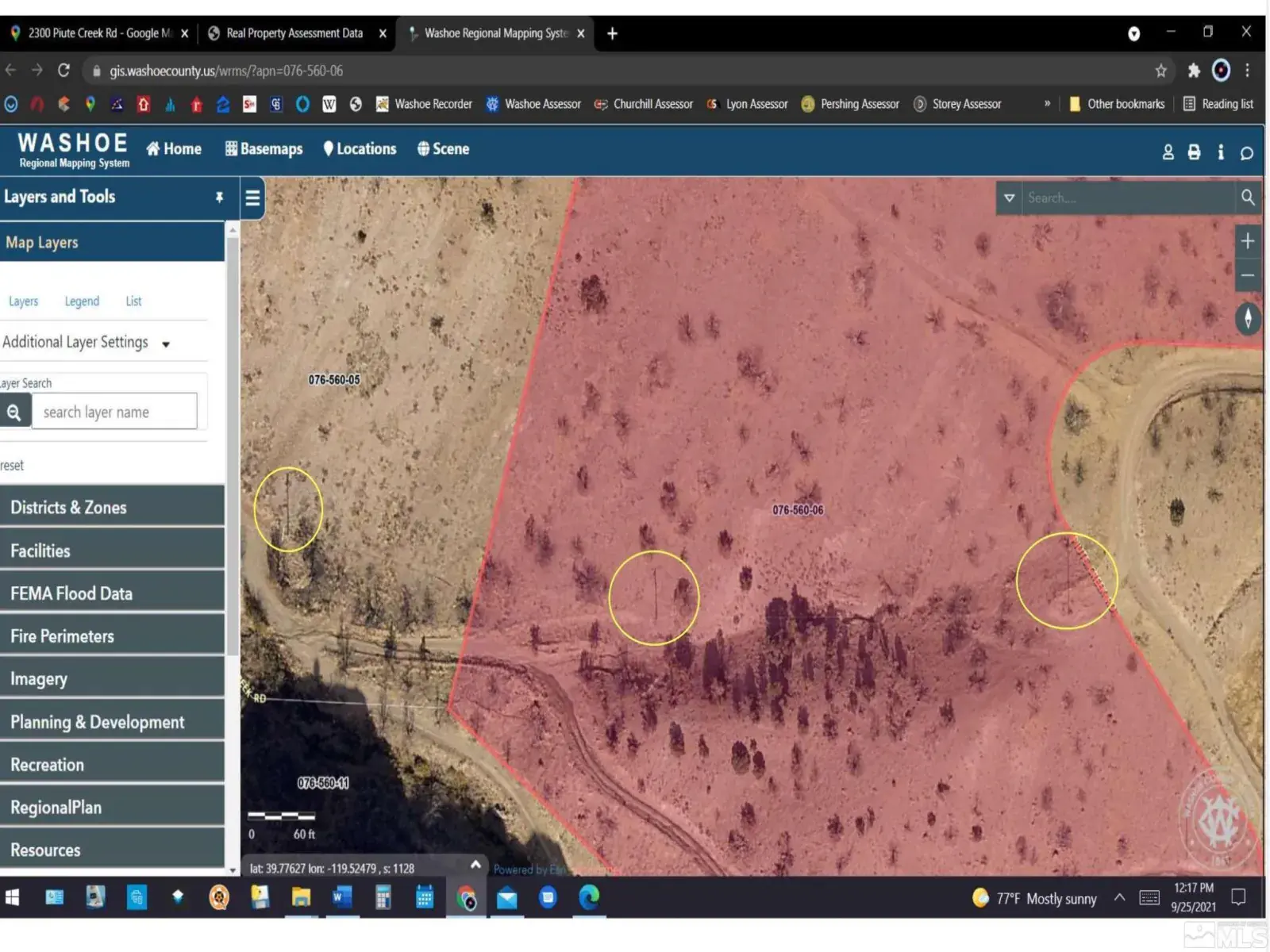Image resolution: width=1270 pixels, height=952 pixels.
Task: Open the Basemaps menu
Action: [264, 149]
